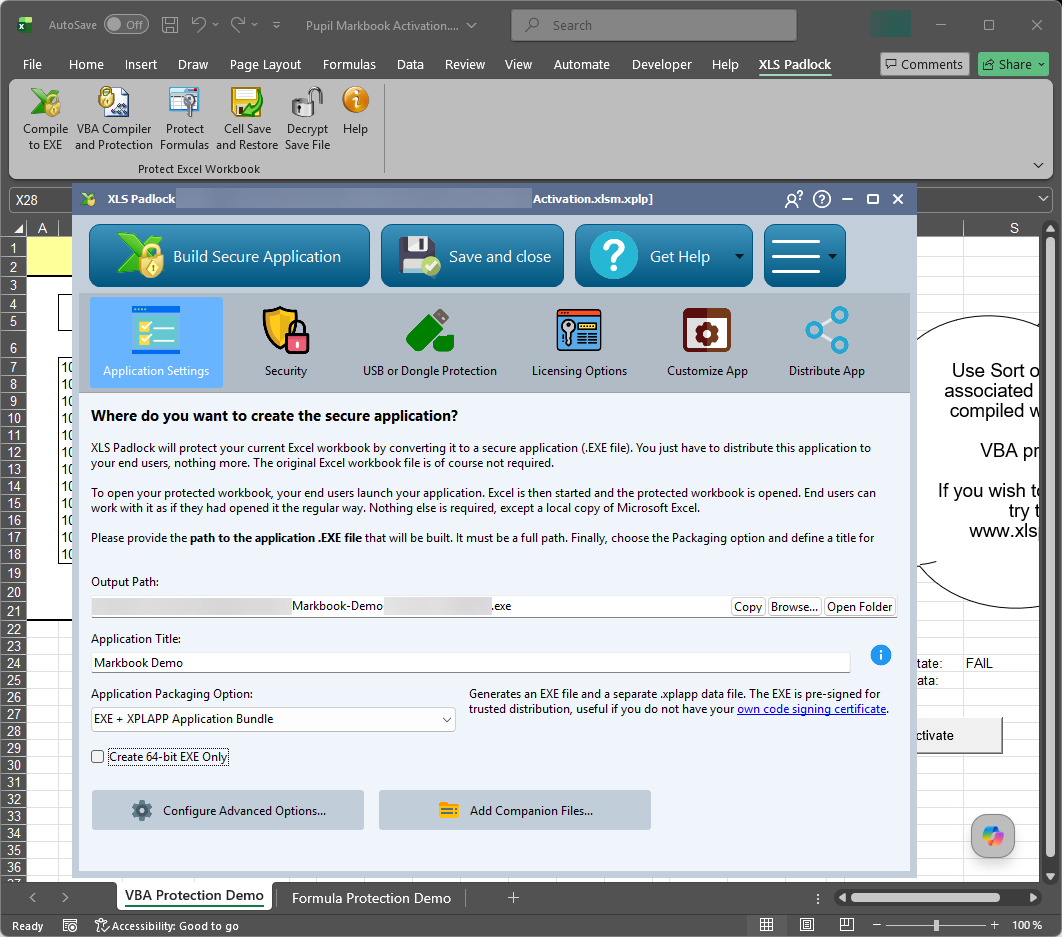Select the Formula Protection Demo sheet tab

[371, 898]
